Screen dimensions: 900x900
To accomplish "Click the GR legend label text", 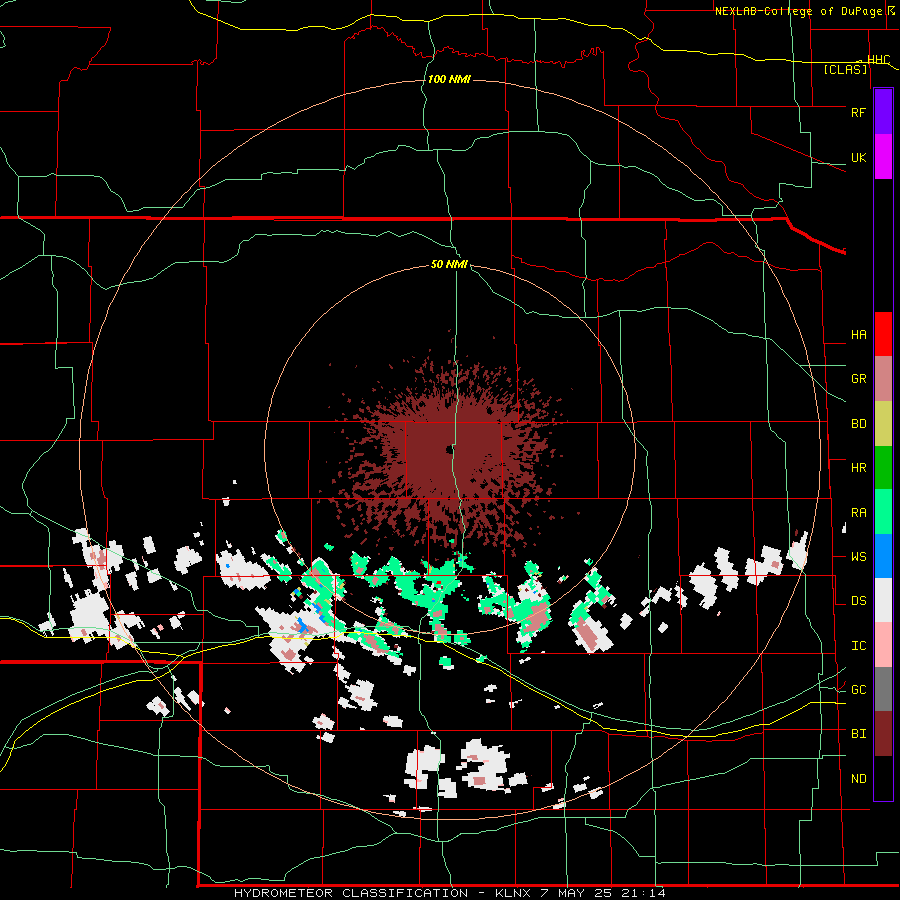I will (x=859, y=379).
